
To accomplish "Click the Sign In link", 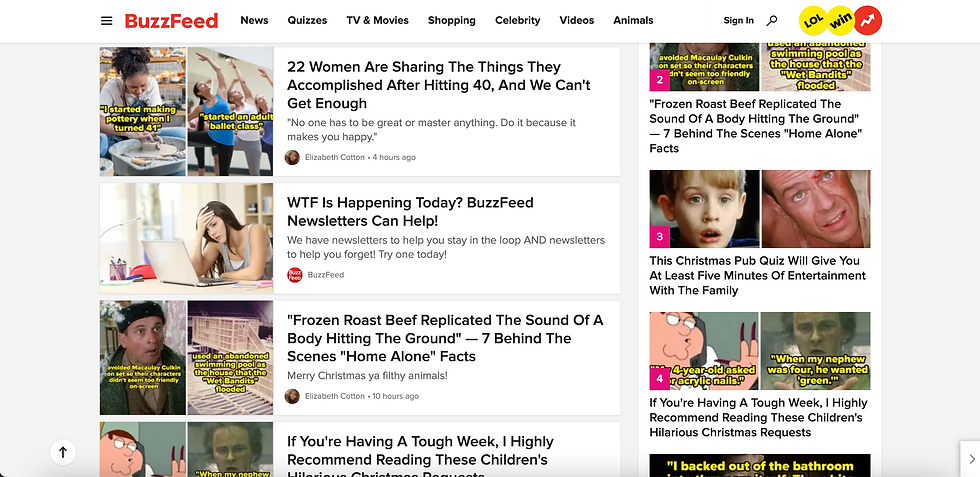I will (739, 21).
